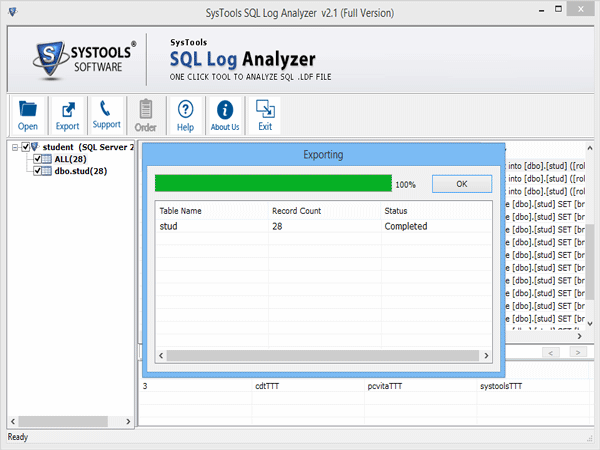Image resolution: width=600 pixels, height=450 pixels.
Task: Uncheck the student database checkbox
Action: 26,147
